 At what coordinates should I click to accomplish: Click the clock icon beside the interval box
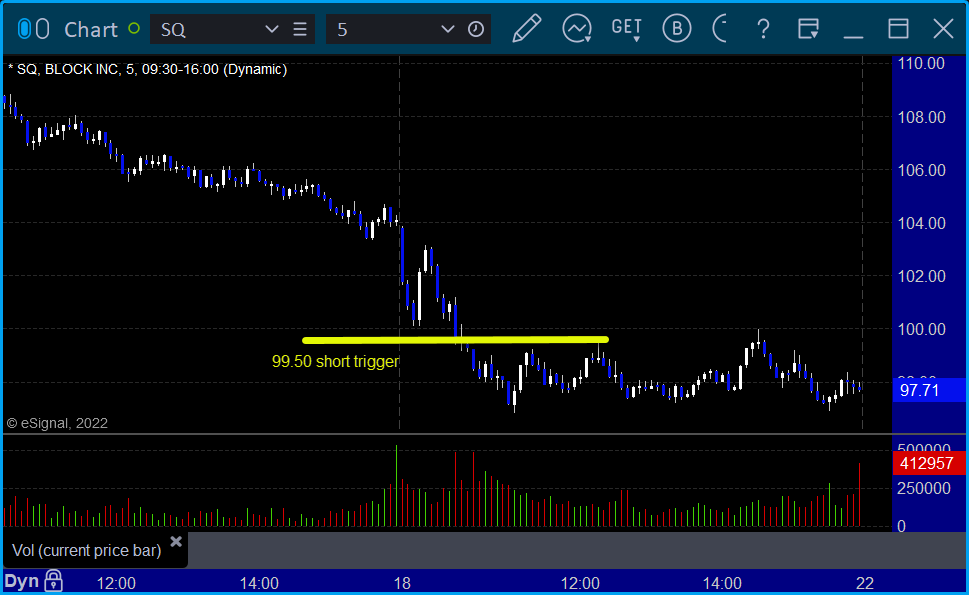476,29
